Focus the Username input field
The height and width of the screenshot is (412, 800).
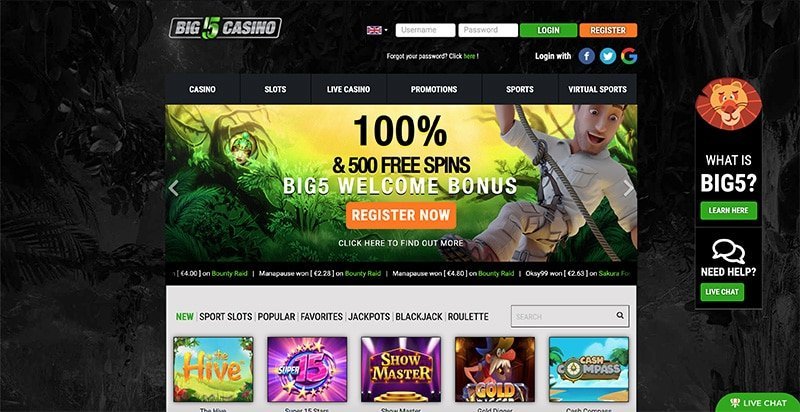point(425,30)
